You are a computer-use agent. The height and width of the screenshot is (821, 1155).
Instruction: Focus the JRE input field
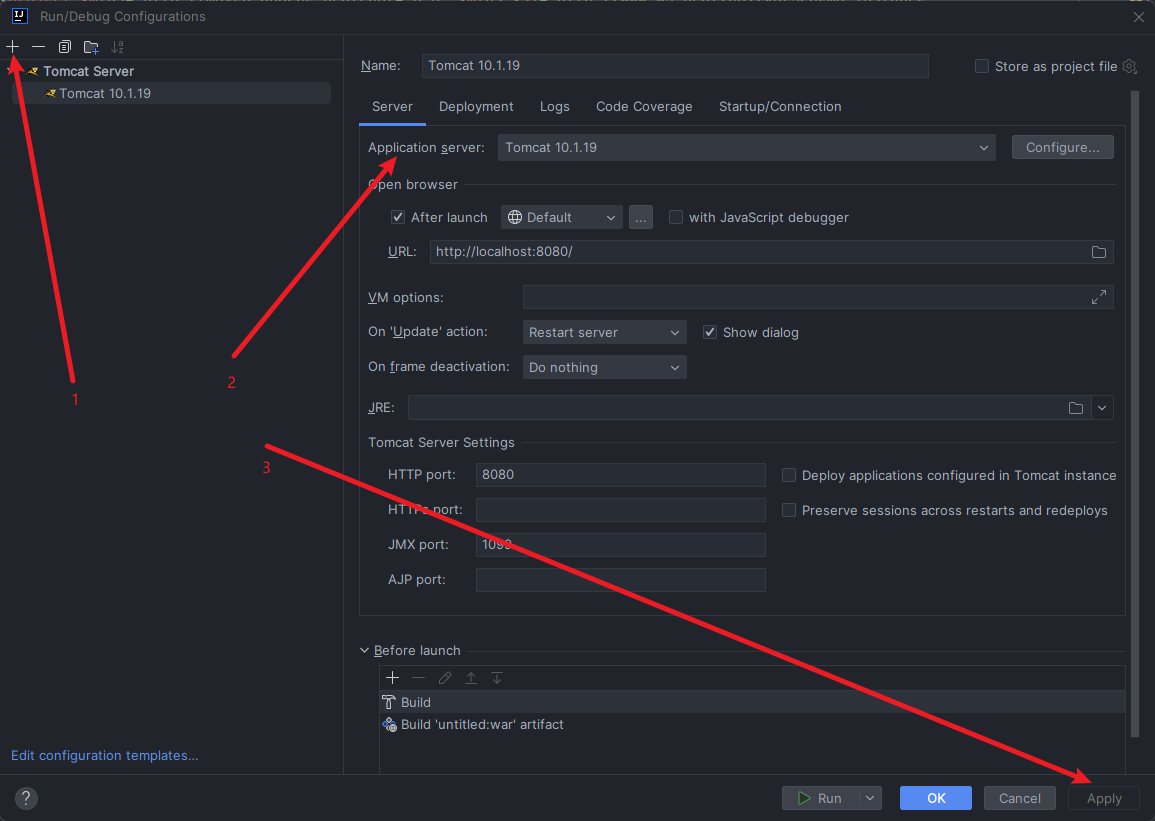737,408
